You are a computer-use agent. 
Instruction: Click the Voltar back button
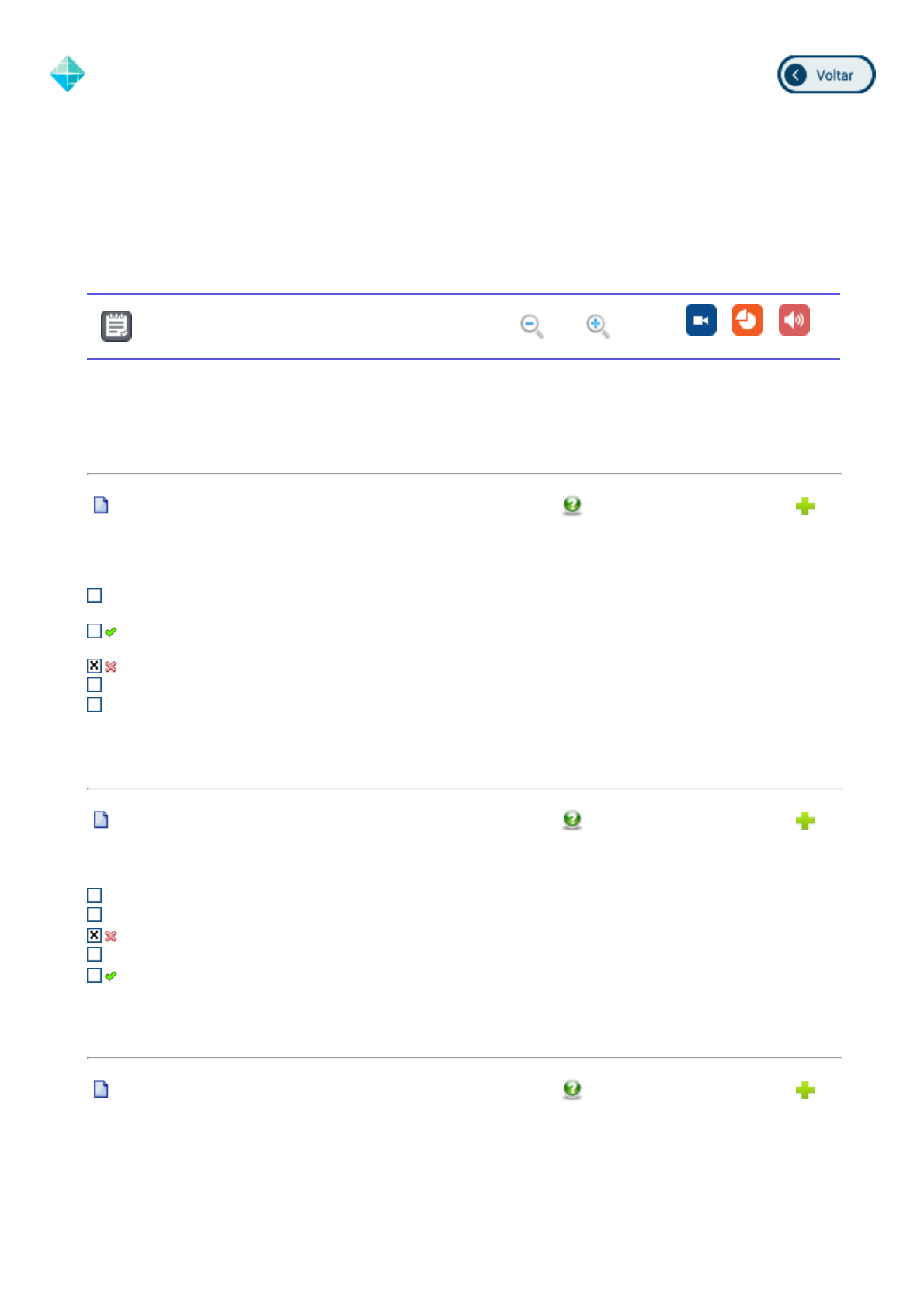click(x=825, y=75)
